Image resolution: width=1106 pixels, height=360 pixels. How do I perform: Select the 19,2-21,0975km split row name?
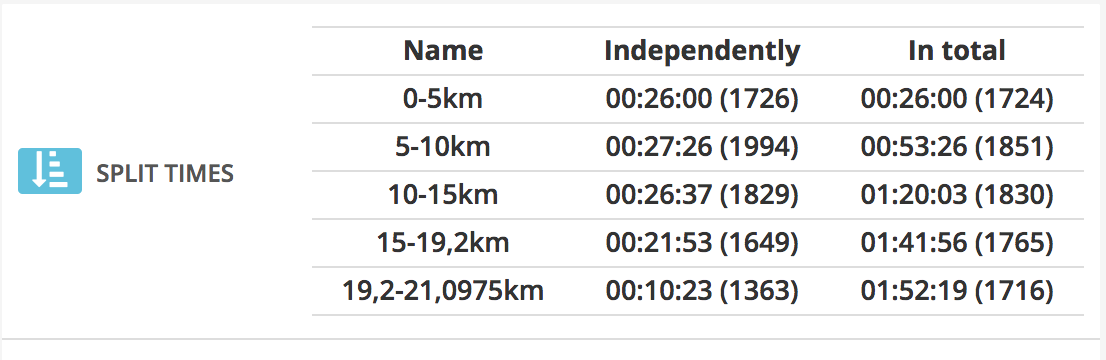[443, 291]
